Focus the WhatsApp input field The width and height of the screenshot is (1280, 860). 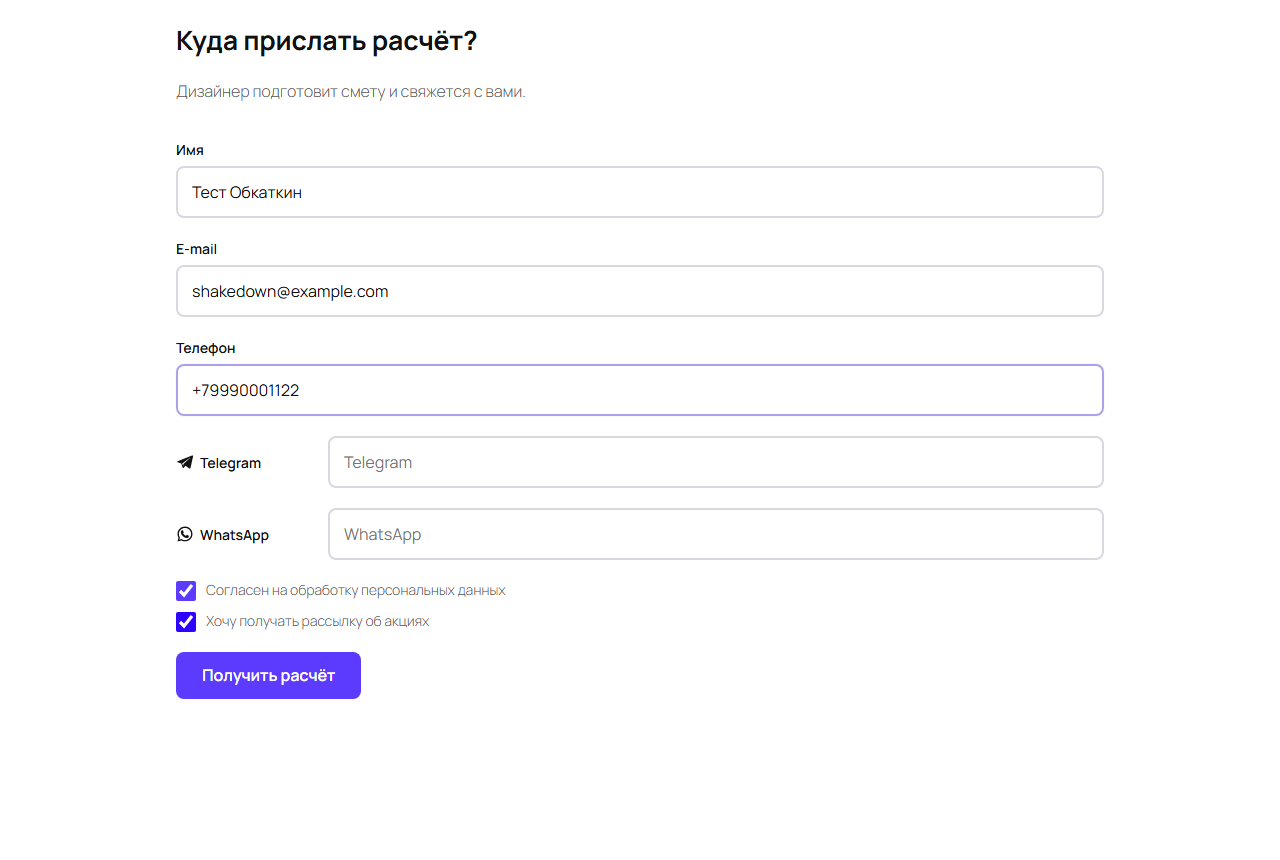[x=716, y=534]
